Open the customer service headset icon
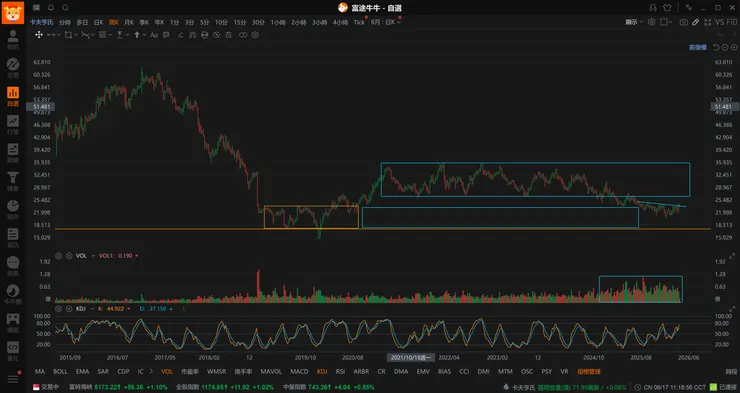Viewport: 740px width, 393px height. click(x=653, y=8)
